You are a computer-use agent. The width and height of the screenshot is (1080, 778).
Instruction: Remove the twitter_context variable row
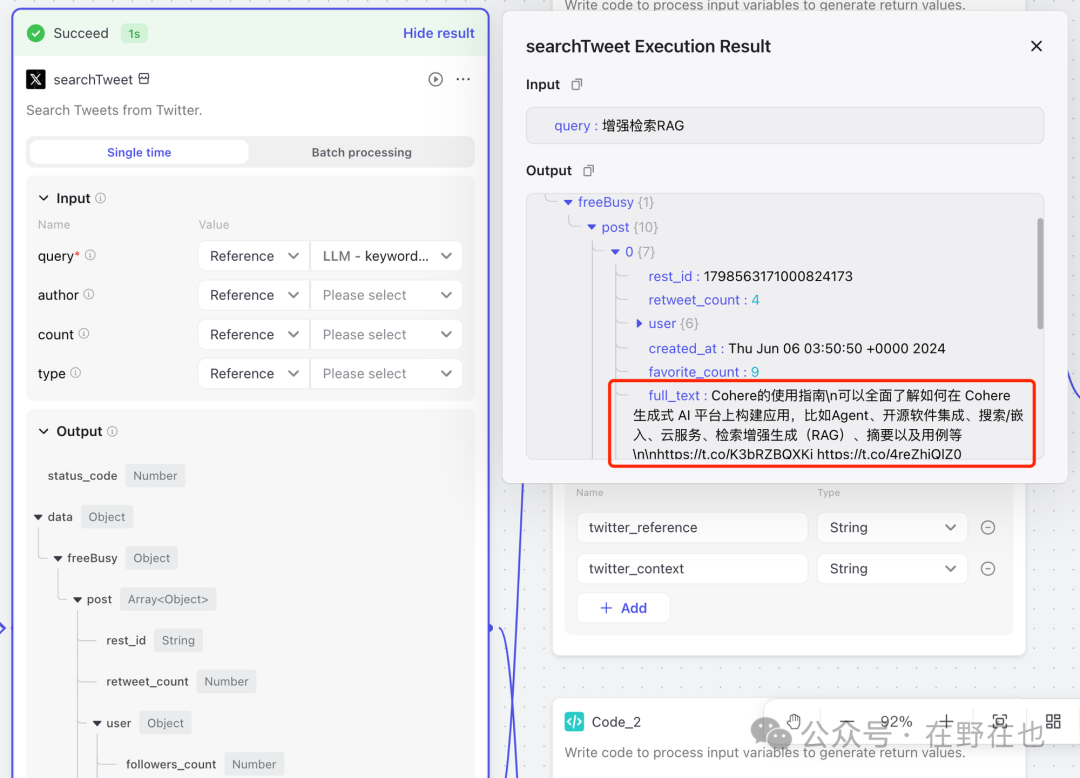click(x=988, y=569)
